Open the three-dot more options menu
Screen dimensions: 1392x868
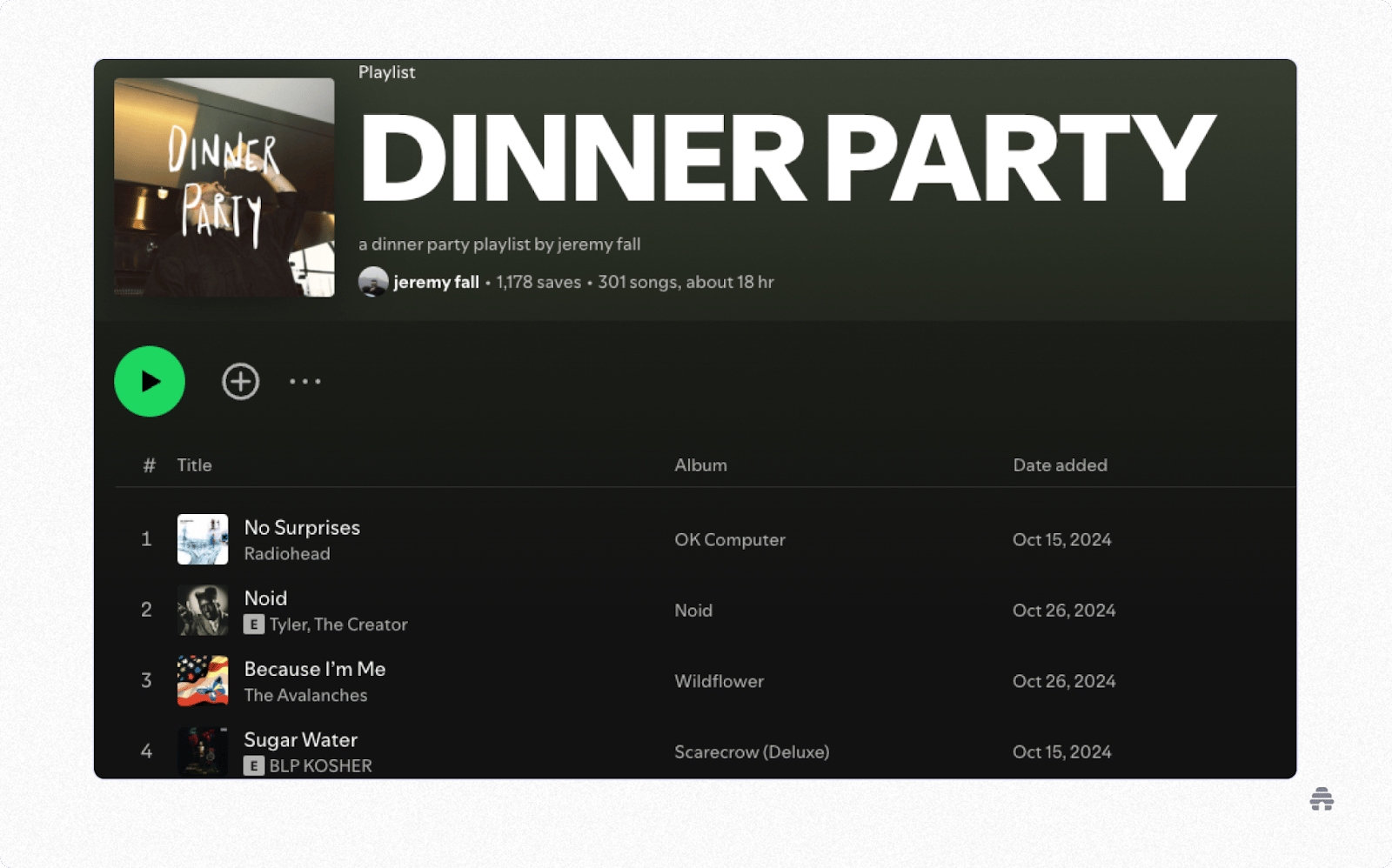click(x=305, y=381)
